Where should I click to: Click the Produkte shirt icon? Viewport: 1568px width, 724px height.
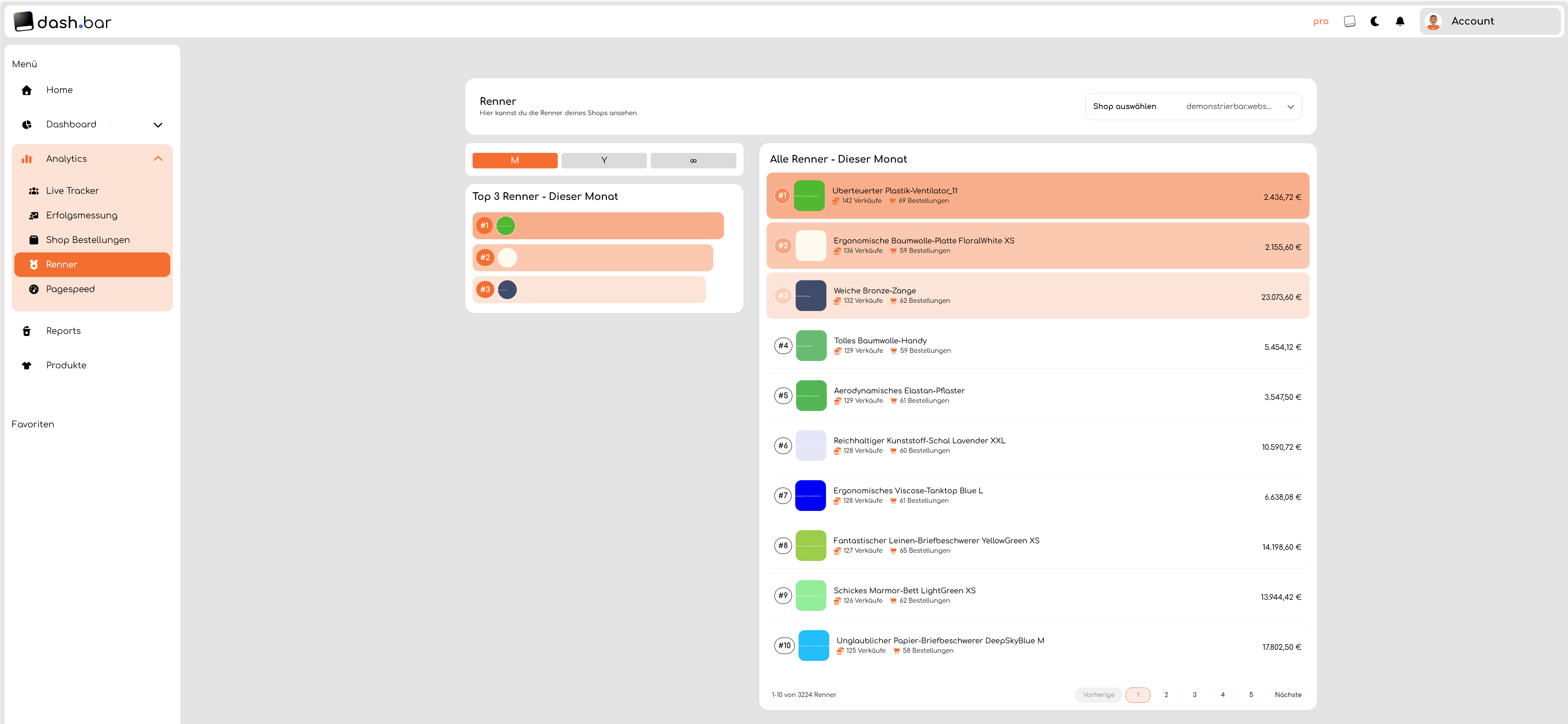tap(27, 365)
